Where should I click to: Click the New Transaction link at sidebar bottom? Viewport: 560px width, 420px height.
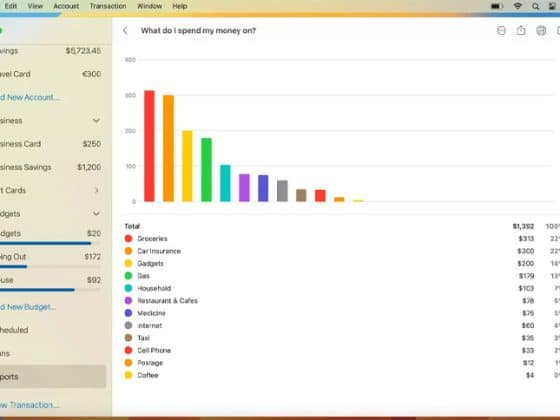pyautogui.click(x=29, y=405)
